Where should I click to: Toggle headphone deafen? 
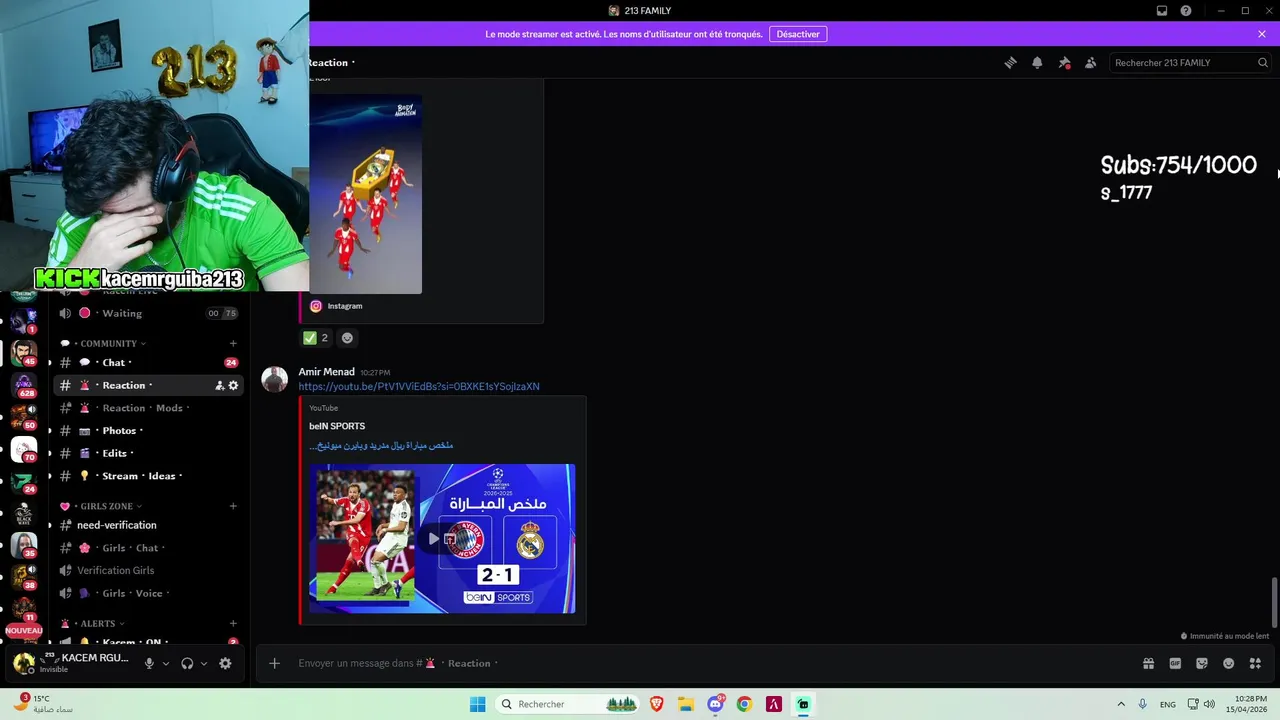(x=187, y=663)
